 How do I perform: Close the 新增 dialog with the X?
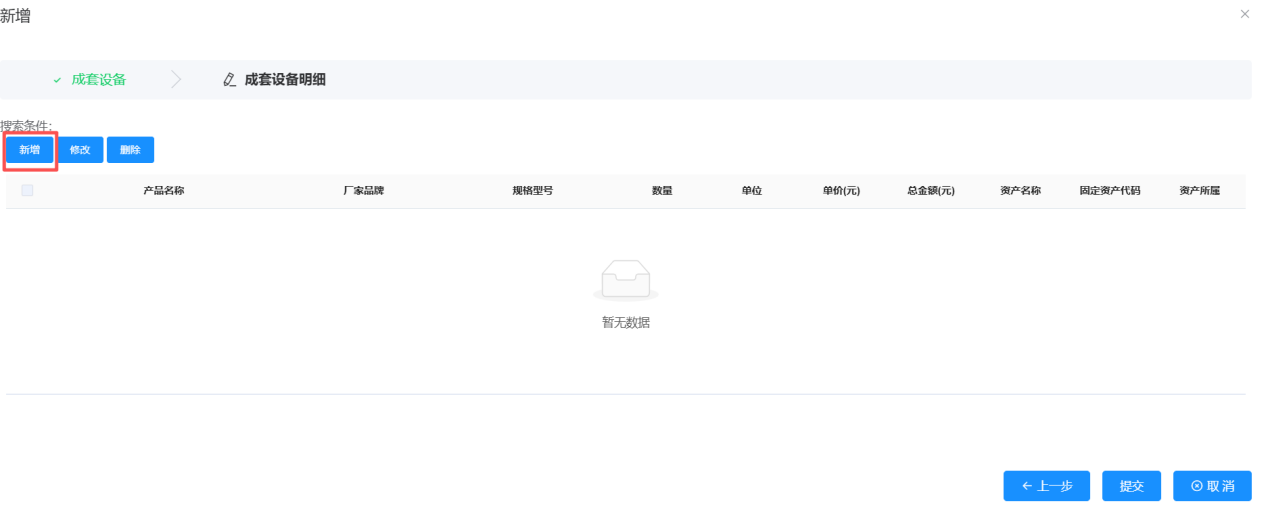click(x=1244, y=14)
